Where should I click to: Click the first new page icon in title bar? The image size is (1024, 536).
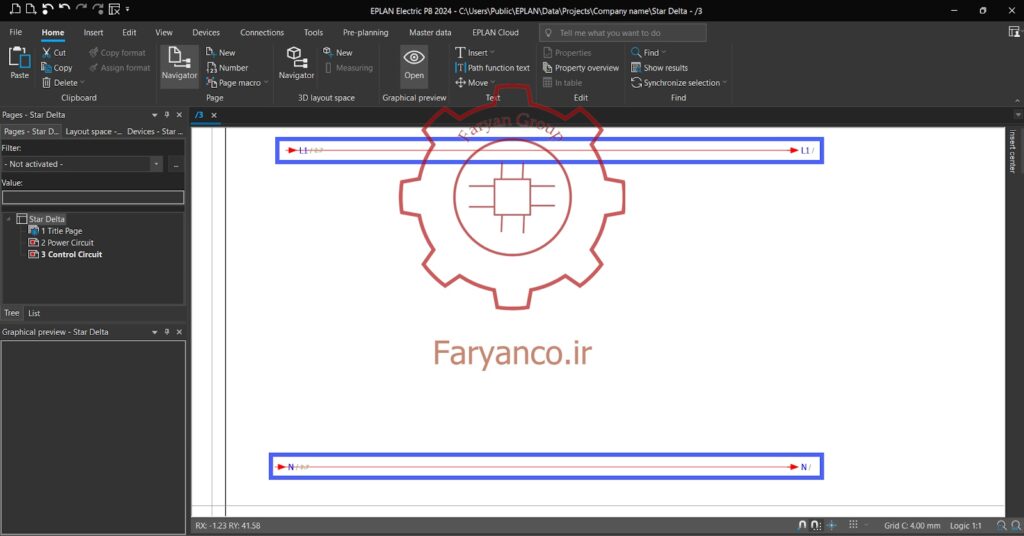pyautogui.click(x=14, y=8)
